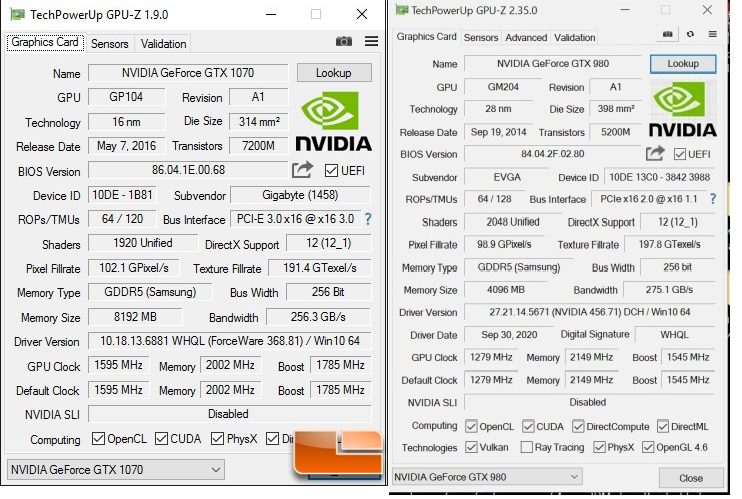742x499 pixels.
Task: Click the 1920 Unified shaders value
Action: point(142,243)
